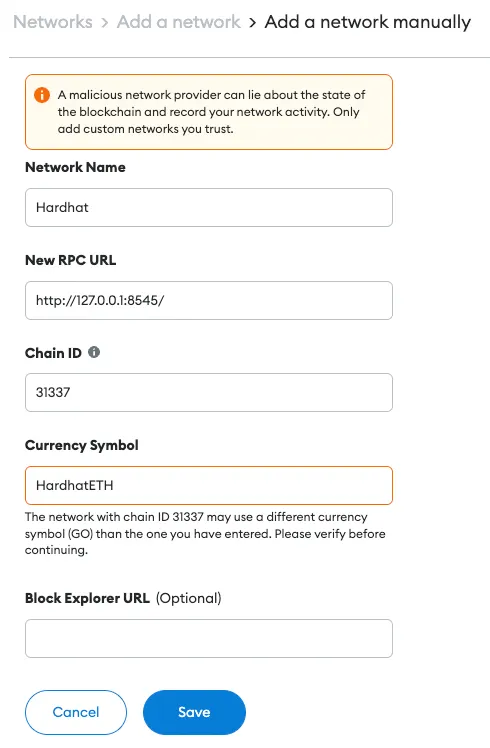The height and width of the screenshot is (748, 490).
Task: Select the Chain ID field showing 31337
Action: [209, 393]
